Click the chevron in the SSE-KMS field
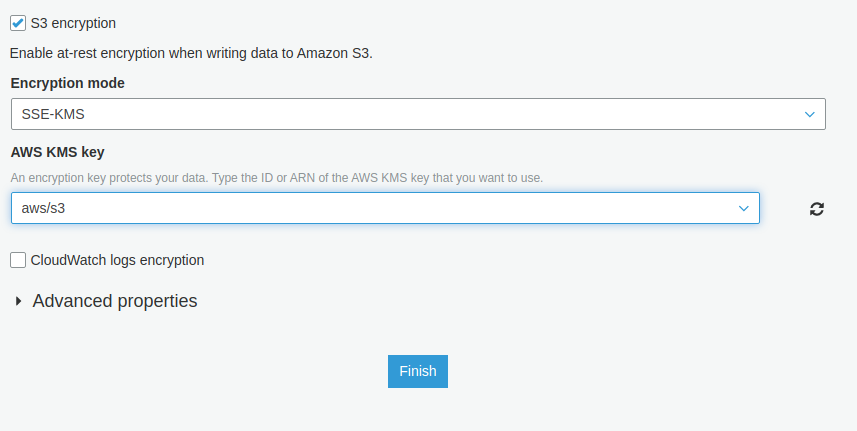 coord(810,114)
